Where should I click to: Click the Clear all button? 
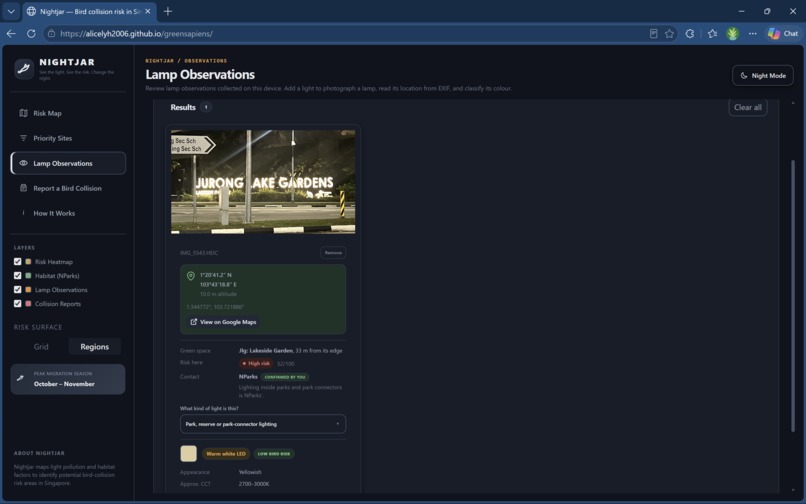click(747, 107)
